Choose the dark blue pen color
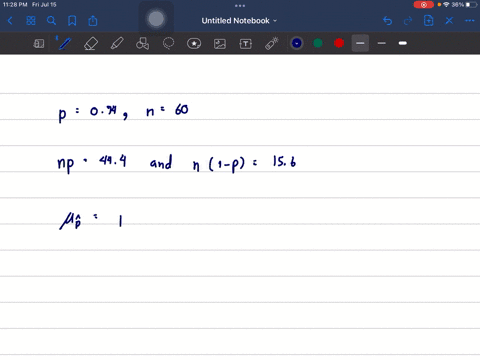This screenshot has height=360, width=480. coord(297,43)
